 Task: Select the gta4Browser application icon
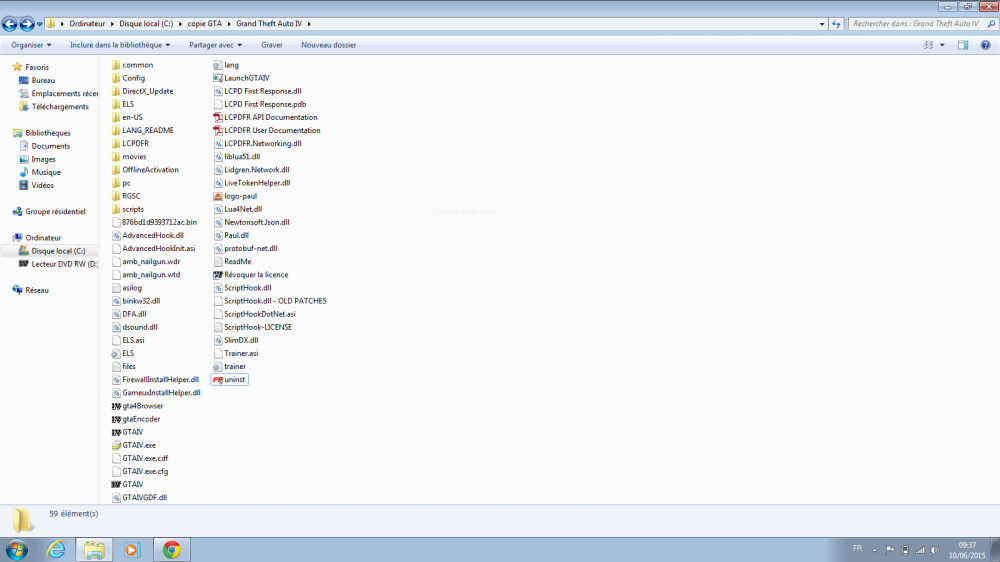pyautogui.click(x=115, y=406)
